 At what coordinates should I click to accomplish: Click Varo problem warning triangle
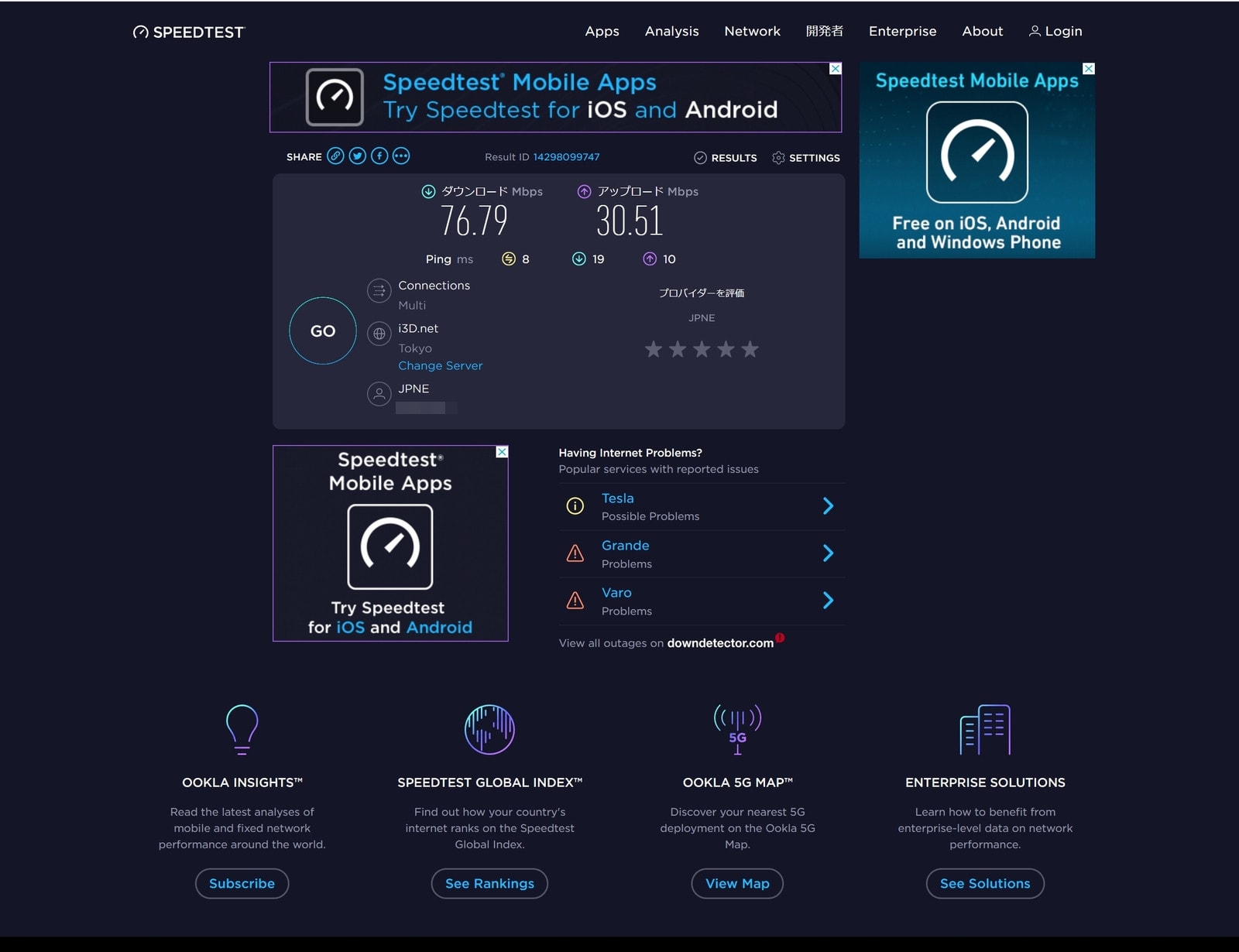pyautogui.click(x=575, y=601)
